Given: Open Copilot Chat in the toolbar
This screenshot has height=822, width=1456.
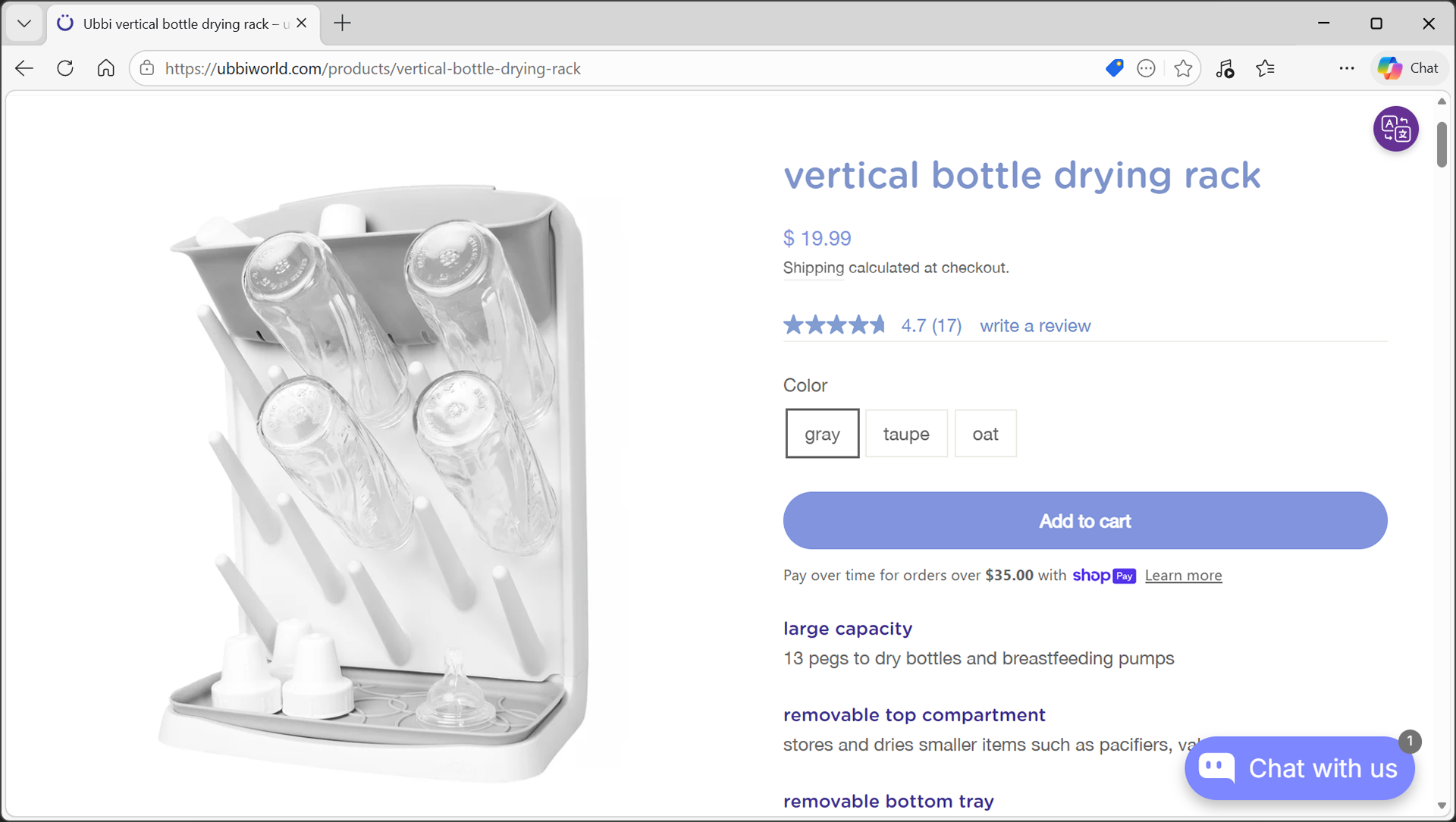Looking at the screenshot, I should pos(1409,68).
